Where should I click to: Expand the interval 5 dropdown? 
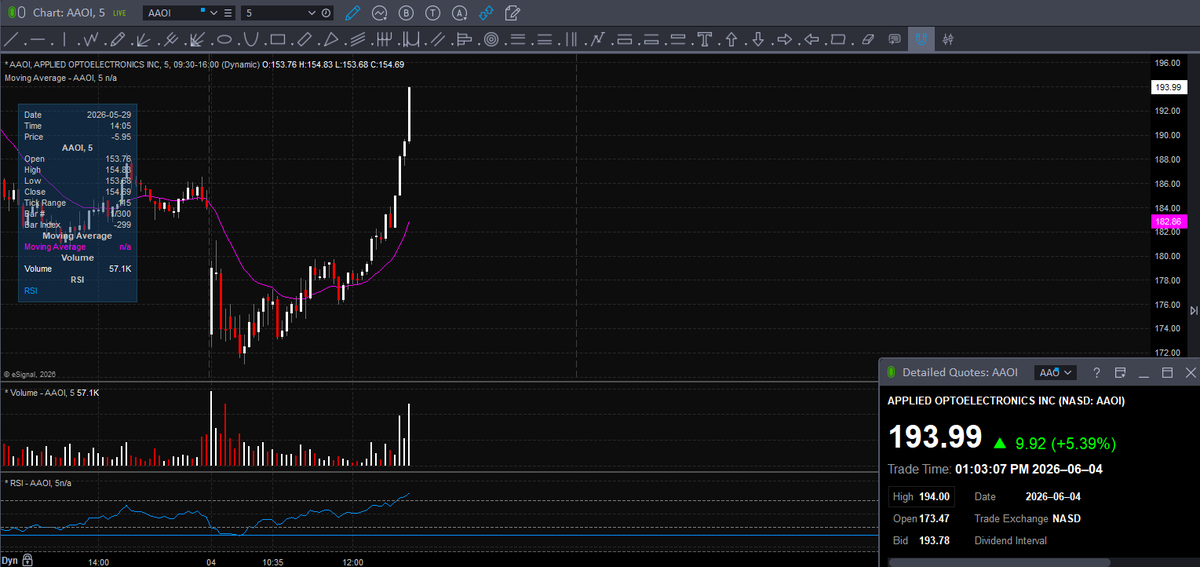coord(311,13)
